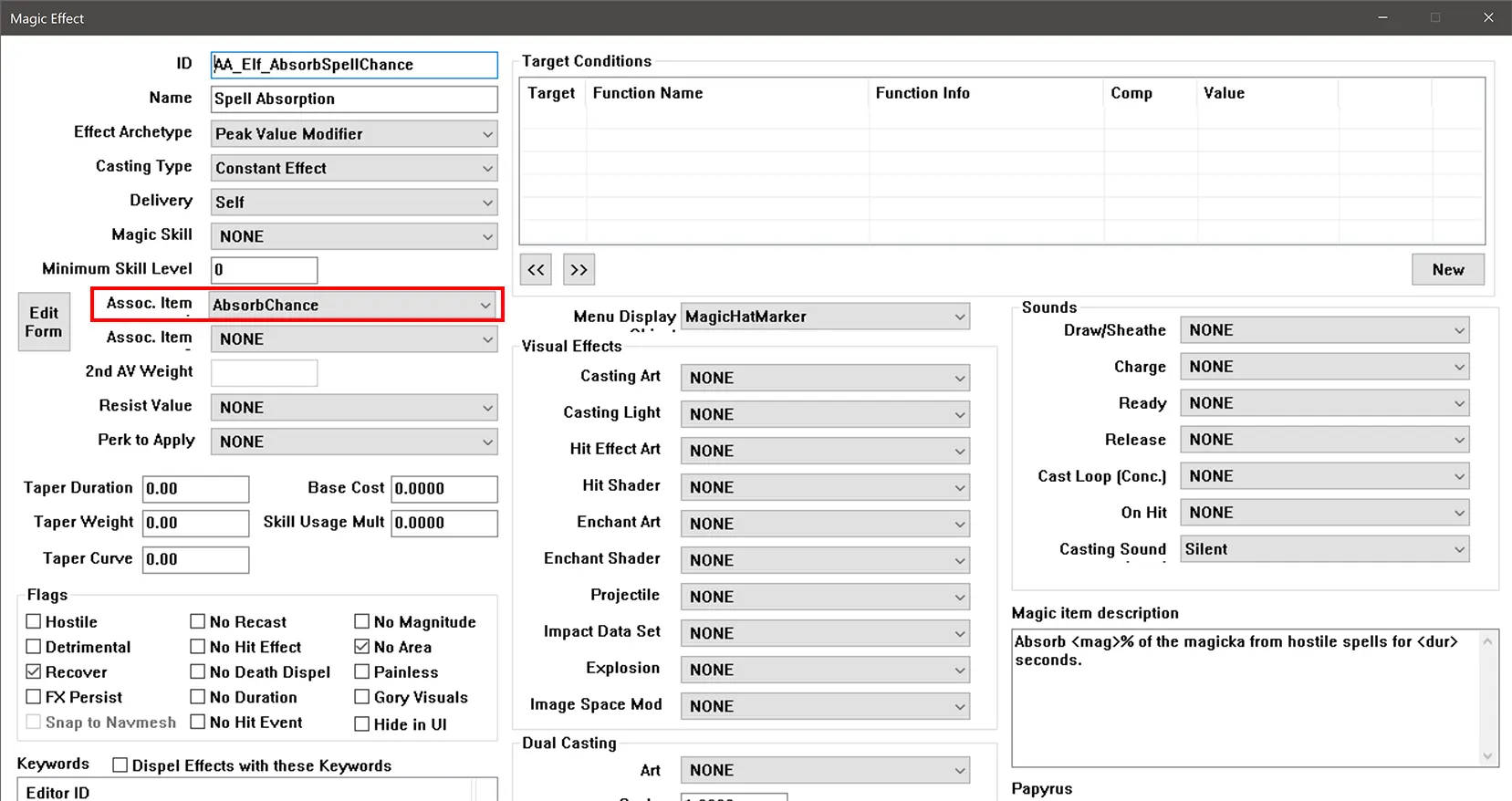Click the Skill Usage Mult field
Image resolution: width=1512 pixels, height=801 pixels.
444,523
